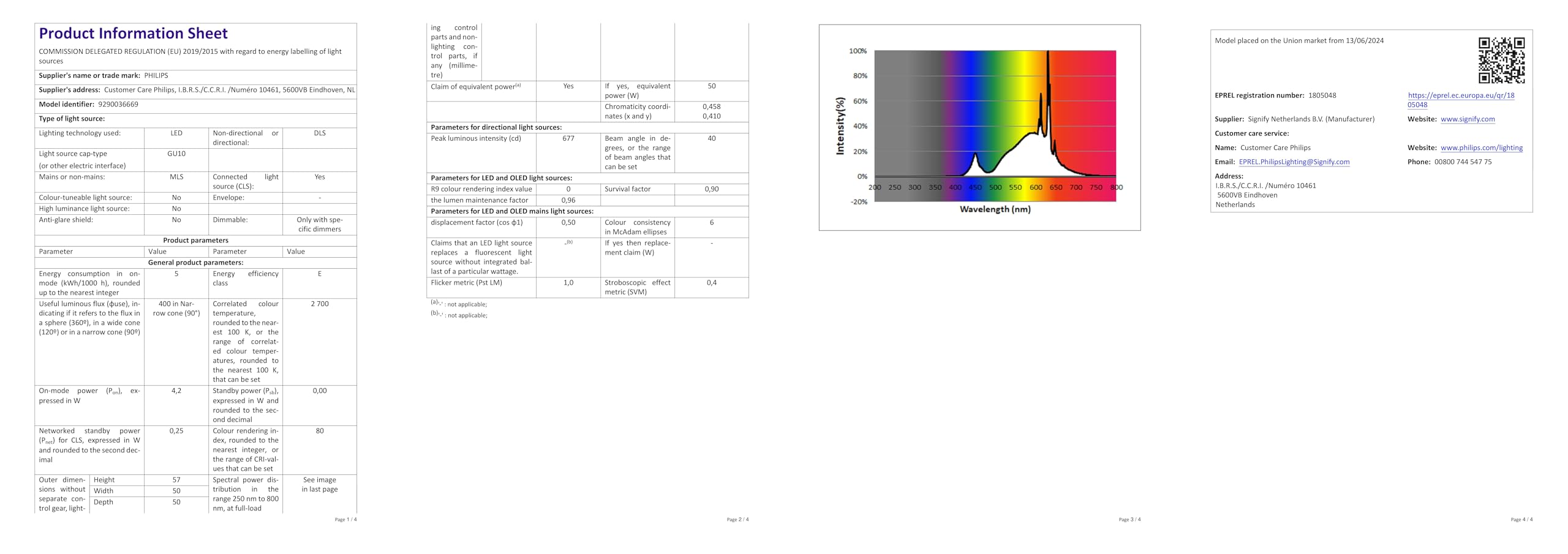Click the QR code on page 4
This screenshot has width=1568, height=554.
click(x=1501, y=60)
